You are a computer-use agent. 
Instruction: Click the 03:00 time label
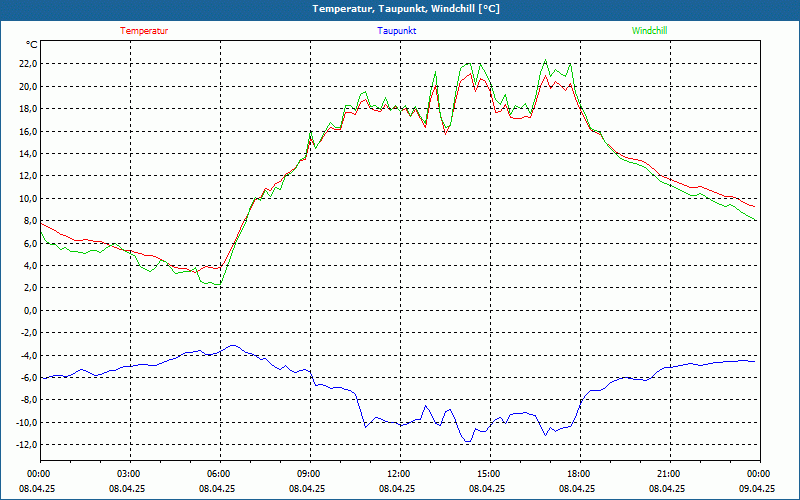(131, 474)
